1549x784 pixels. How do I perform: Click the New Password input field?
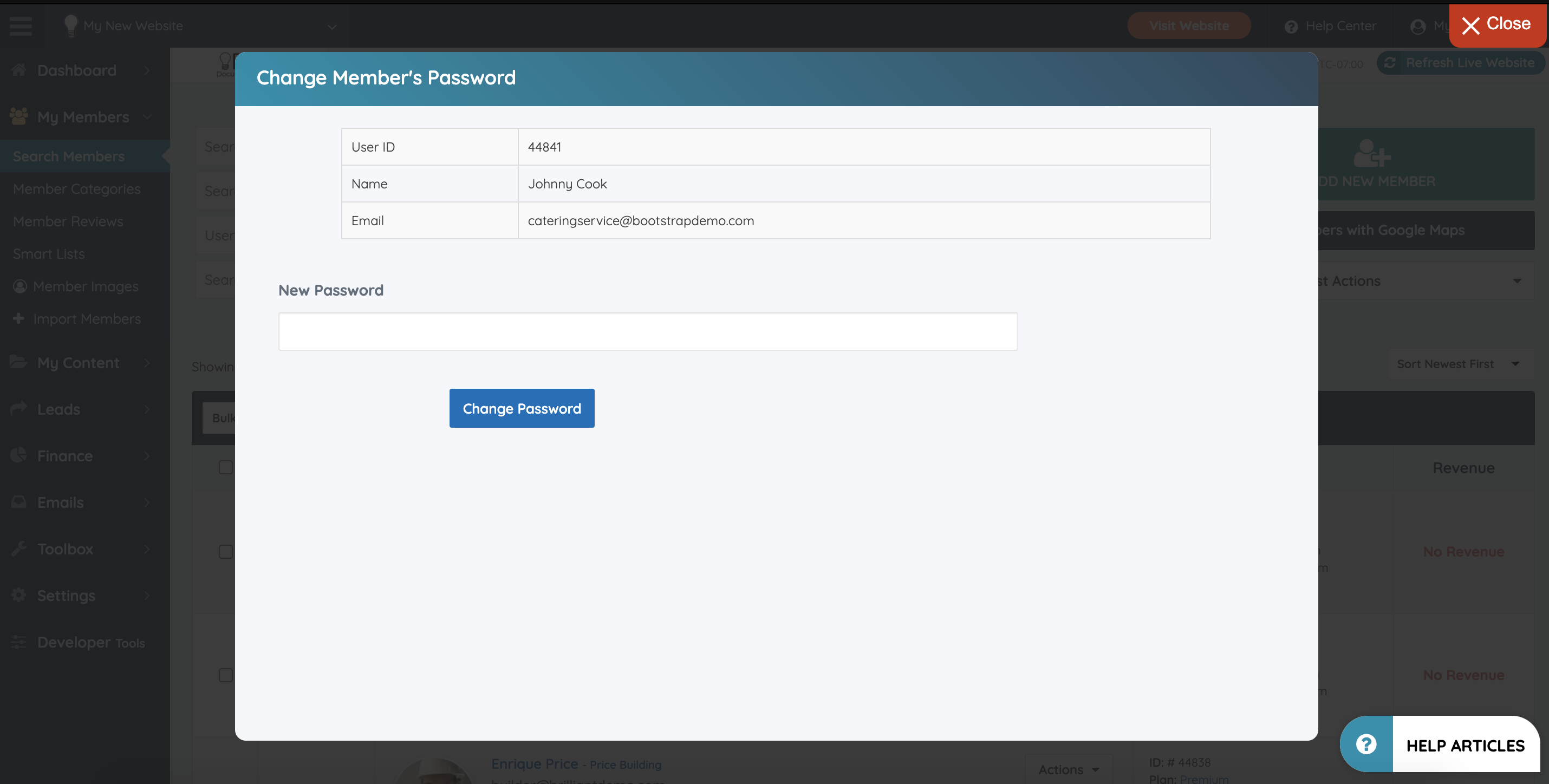[x=648, y=331]
